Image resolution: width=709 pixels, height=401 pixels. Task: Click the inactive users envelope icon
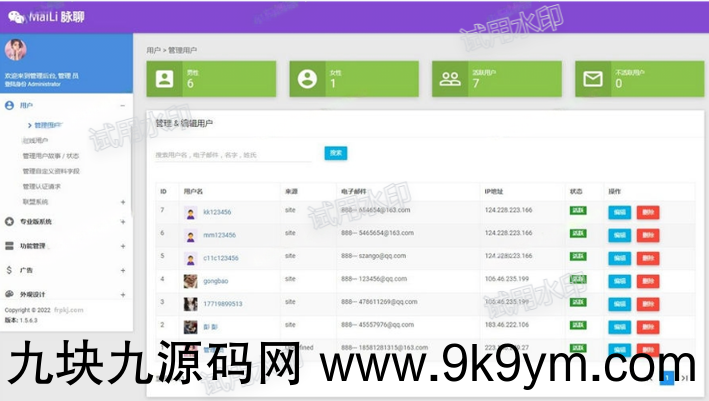593,79
